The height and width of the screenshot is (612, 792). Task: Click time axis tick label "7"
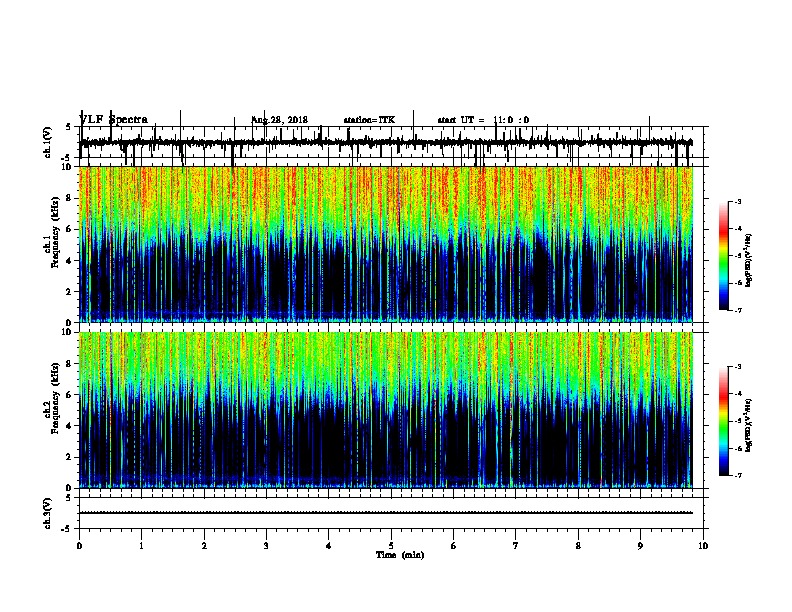(x=516, y=546)
